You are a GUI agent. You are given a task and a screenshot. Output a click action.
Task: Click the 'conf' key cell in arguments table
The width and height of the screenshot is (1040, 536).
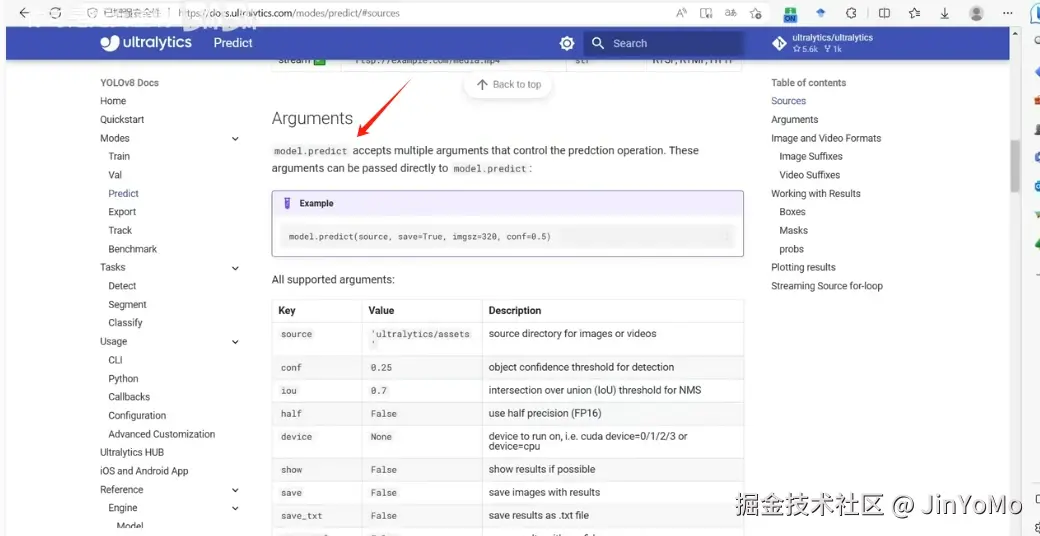click(x=317, y=367)
